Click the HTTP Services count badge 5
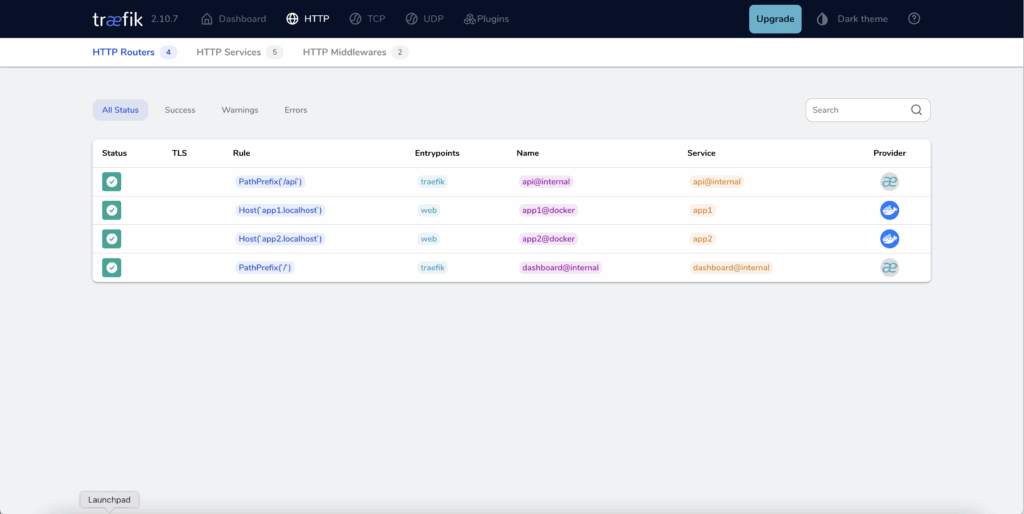Screen dimensions: 1024x514 point(275,52)
